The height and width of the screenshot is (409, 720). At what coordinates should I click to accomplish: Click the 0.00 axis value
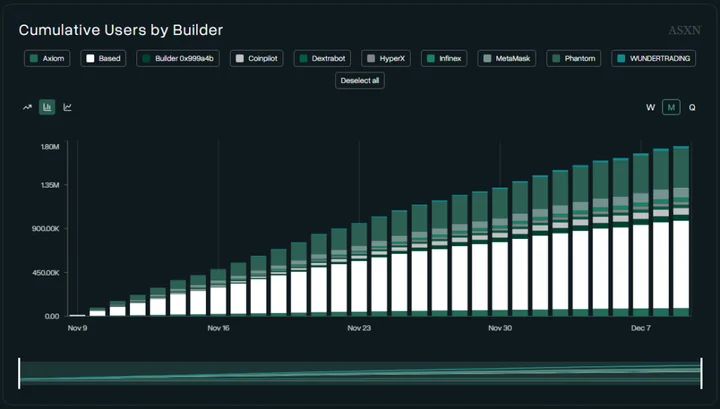[x=52, y=316]
